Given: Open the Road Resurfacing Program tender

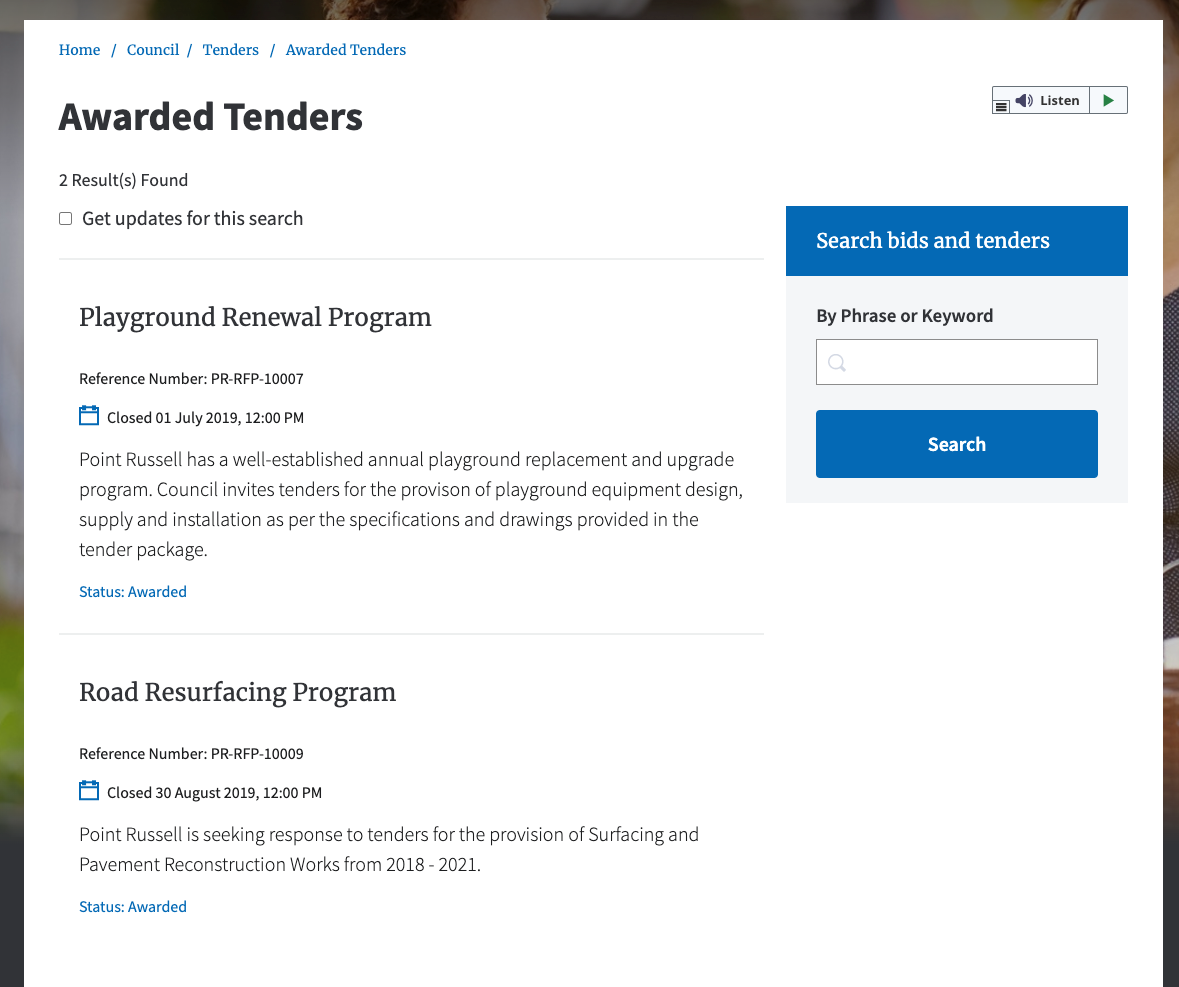Looking at the screenshot, I should [x=237, y=692].
